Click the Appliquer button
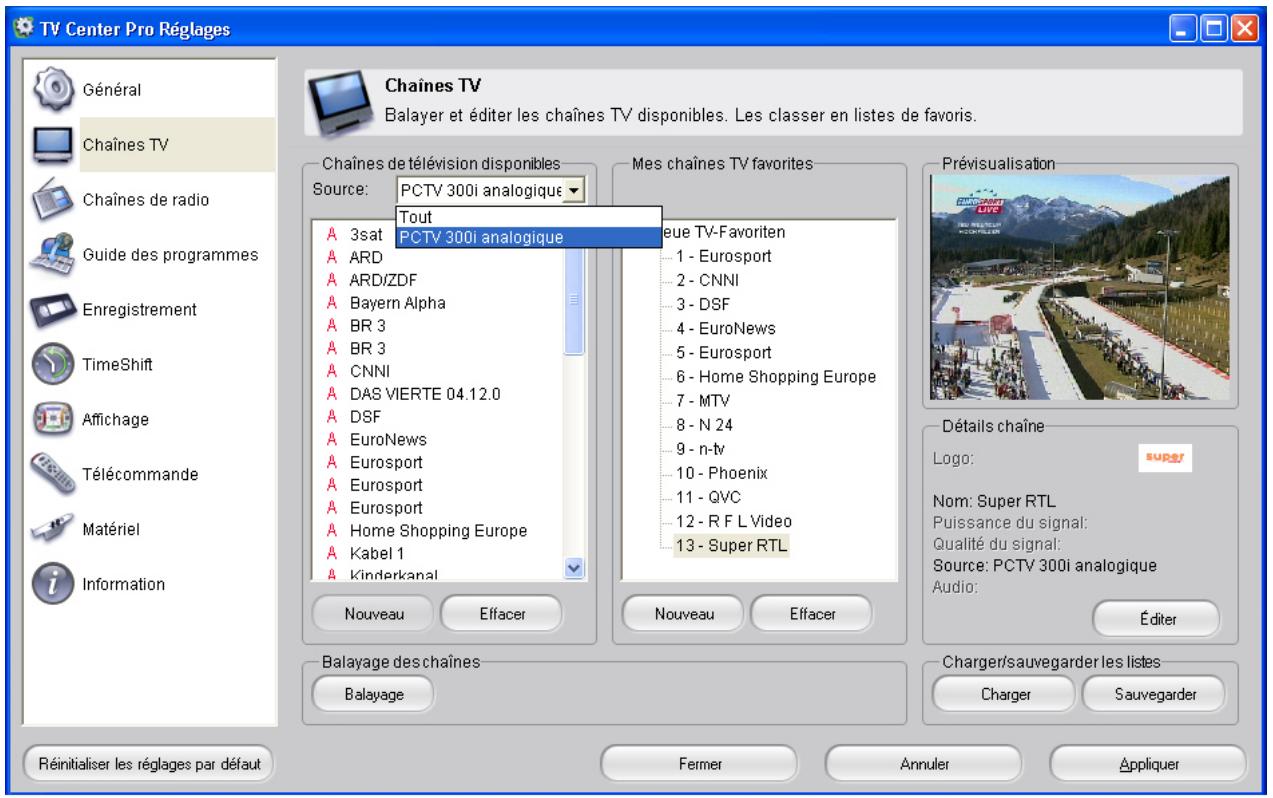The height and width of the screenshot is (798, 1273). point(1149,764)
